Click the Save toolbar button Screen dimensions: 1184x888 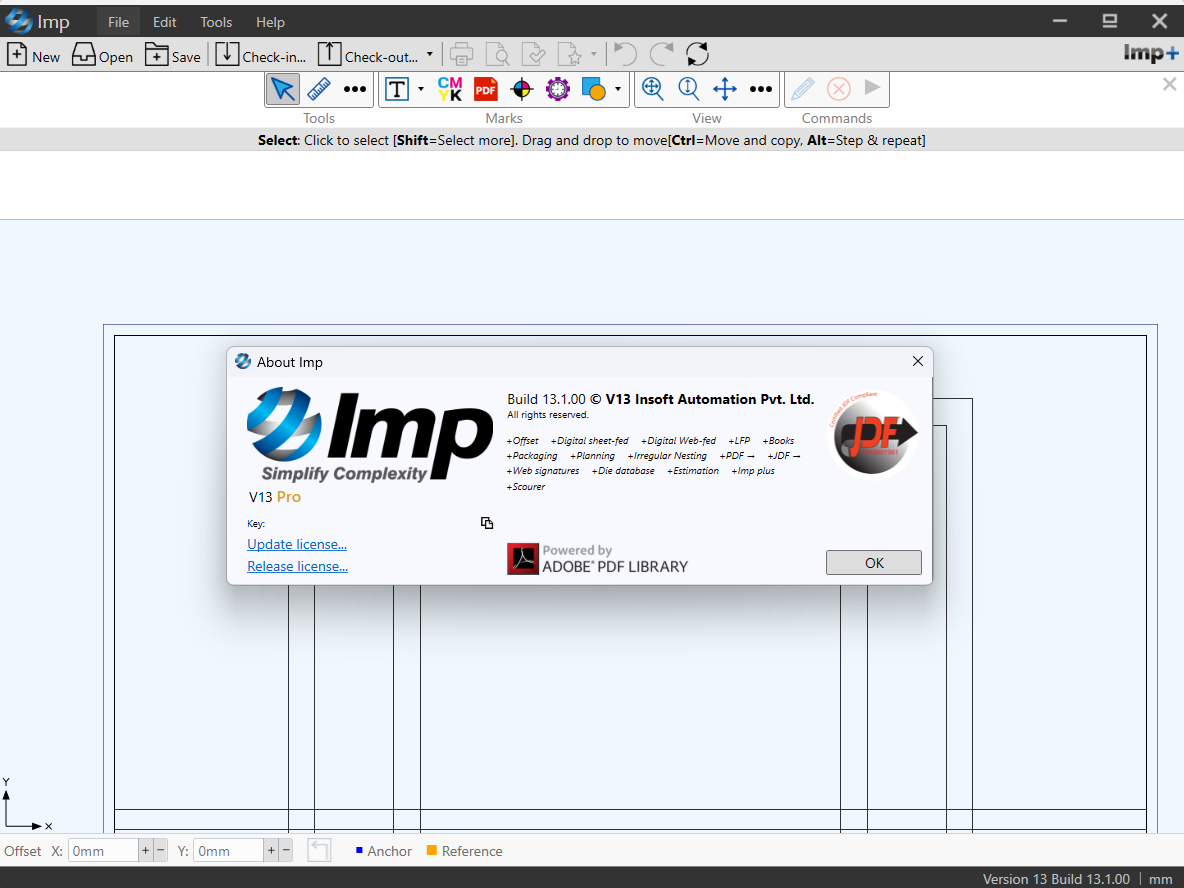click(x=172, y=55)
